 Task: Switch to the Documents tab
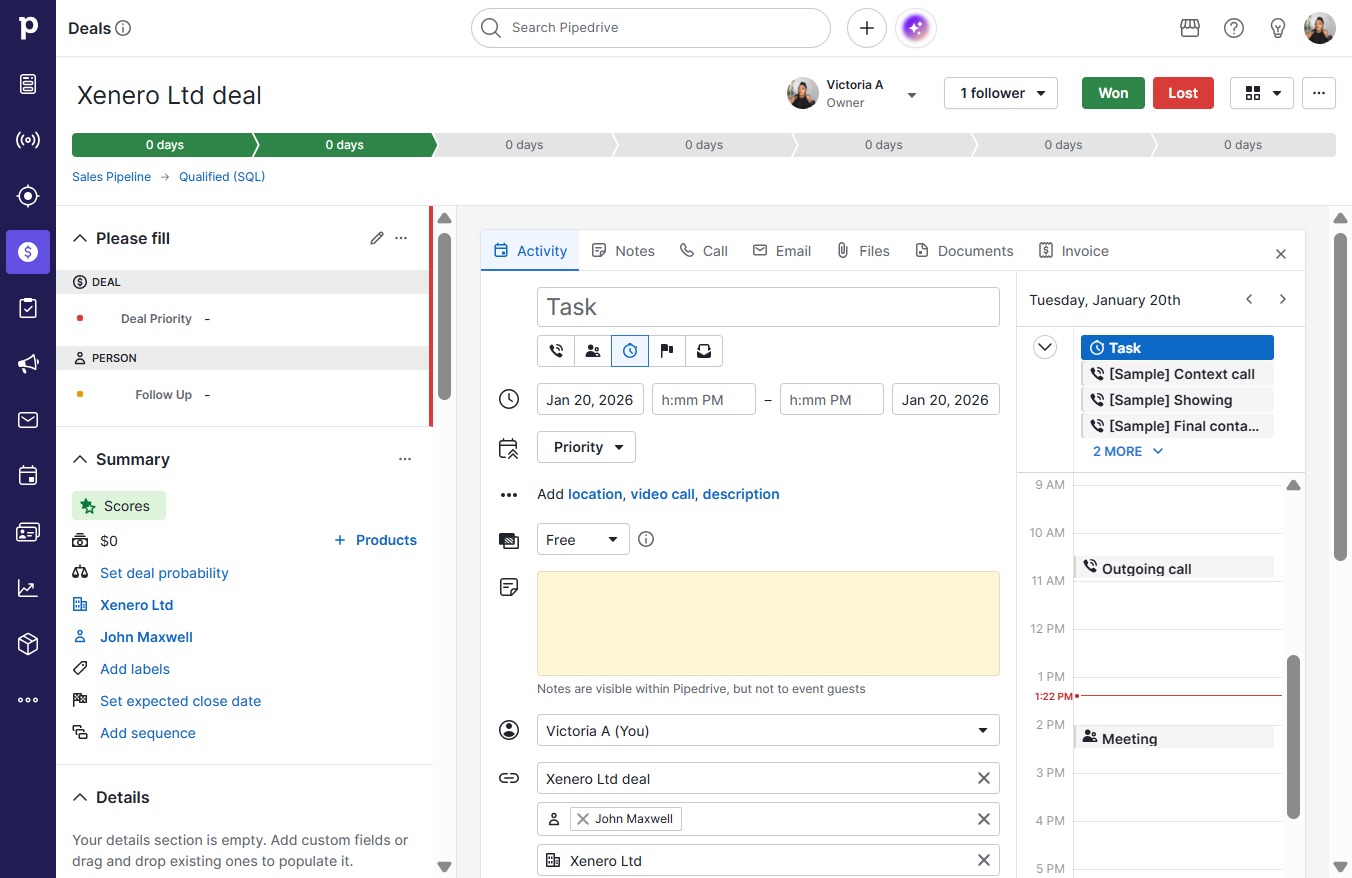pyautogui.click(x=964, y=250)
